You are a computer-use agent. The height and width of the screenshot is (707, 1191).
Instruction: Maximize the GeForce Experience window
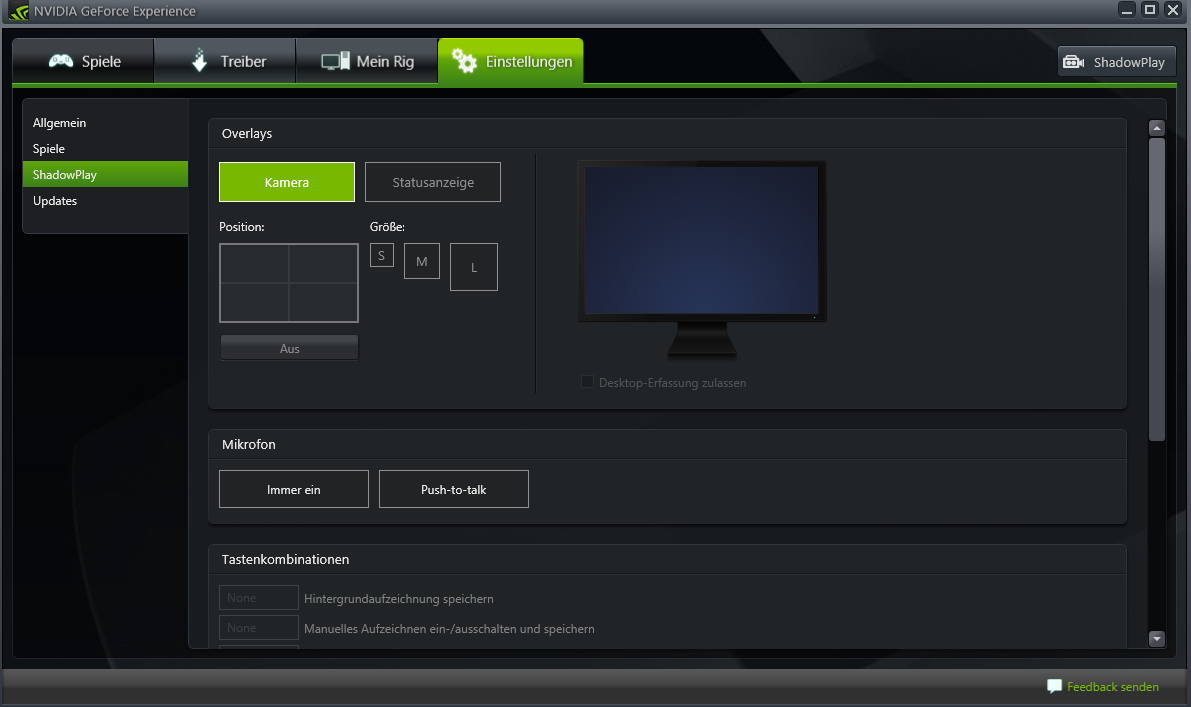[1150, 10]
